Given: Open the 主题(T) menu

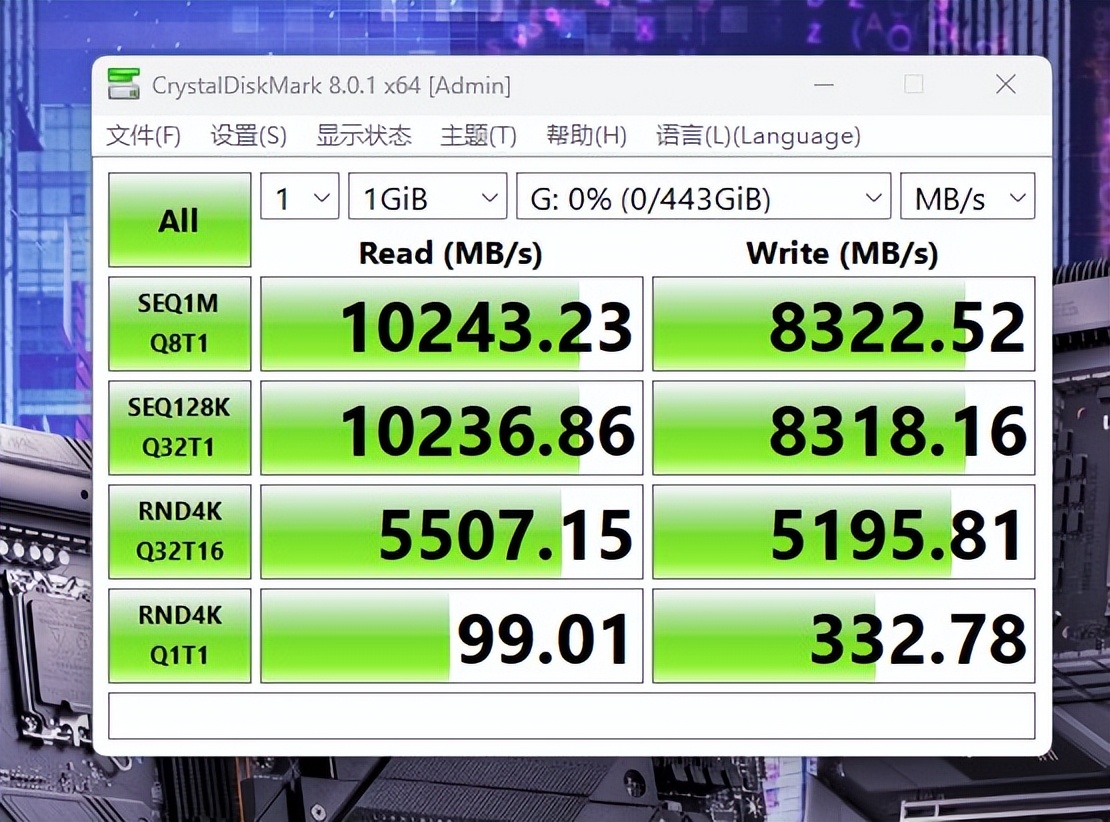Looking at the screenshot, I should click(x=479, y=135).
